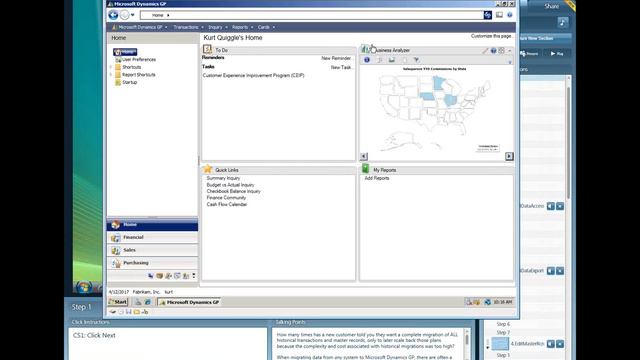This screenshot has height=360, width=640.
Task: Click the left arrow beside DataAccess
Action: click(551, 206)
